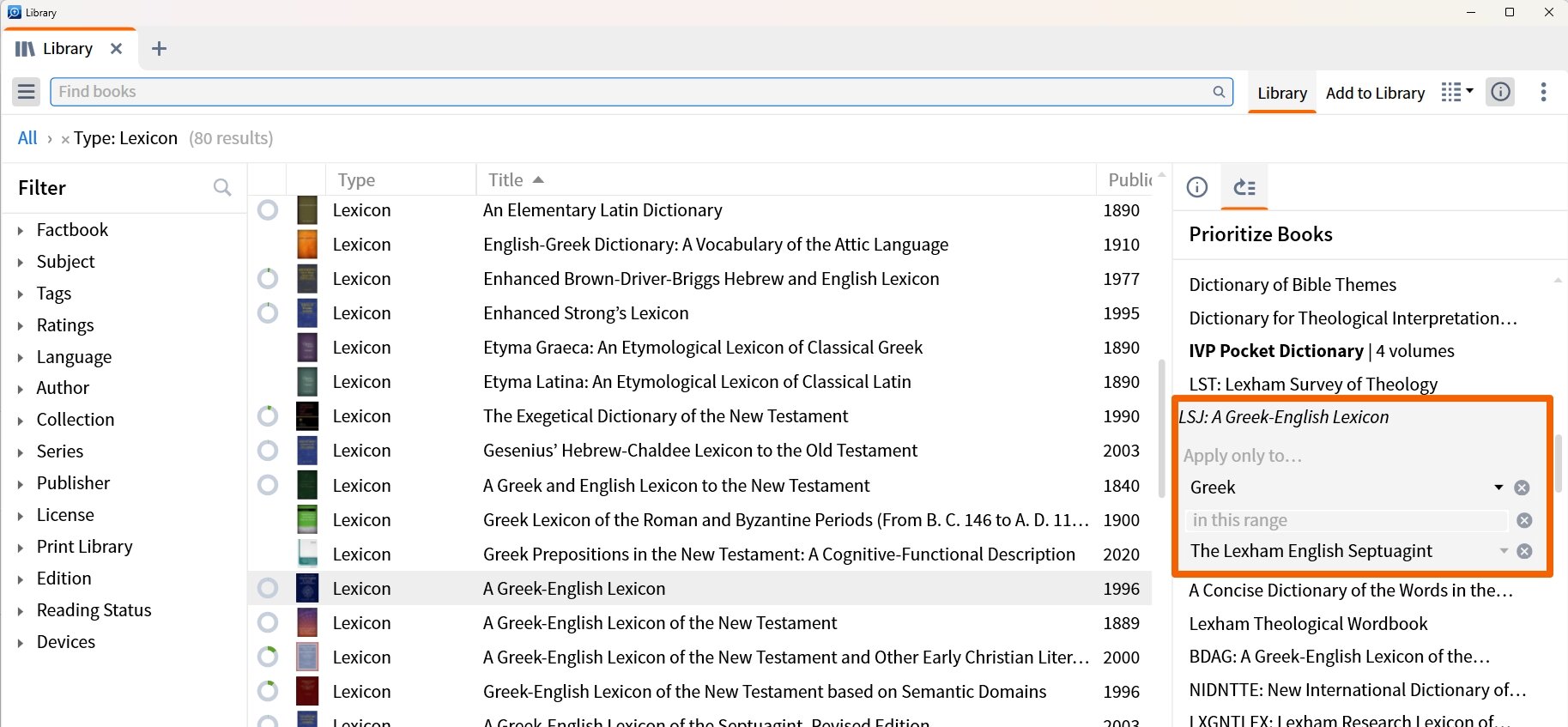The height and width of the screenshot is (727, 1568).
Task: Expand the Factbook filter
Action: [x=21, y=230]
